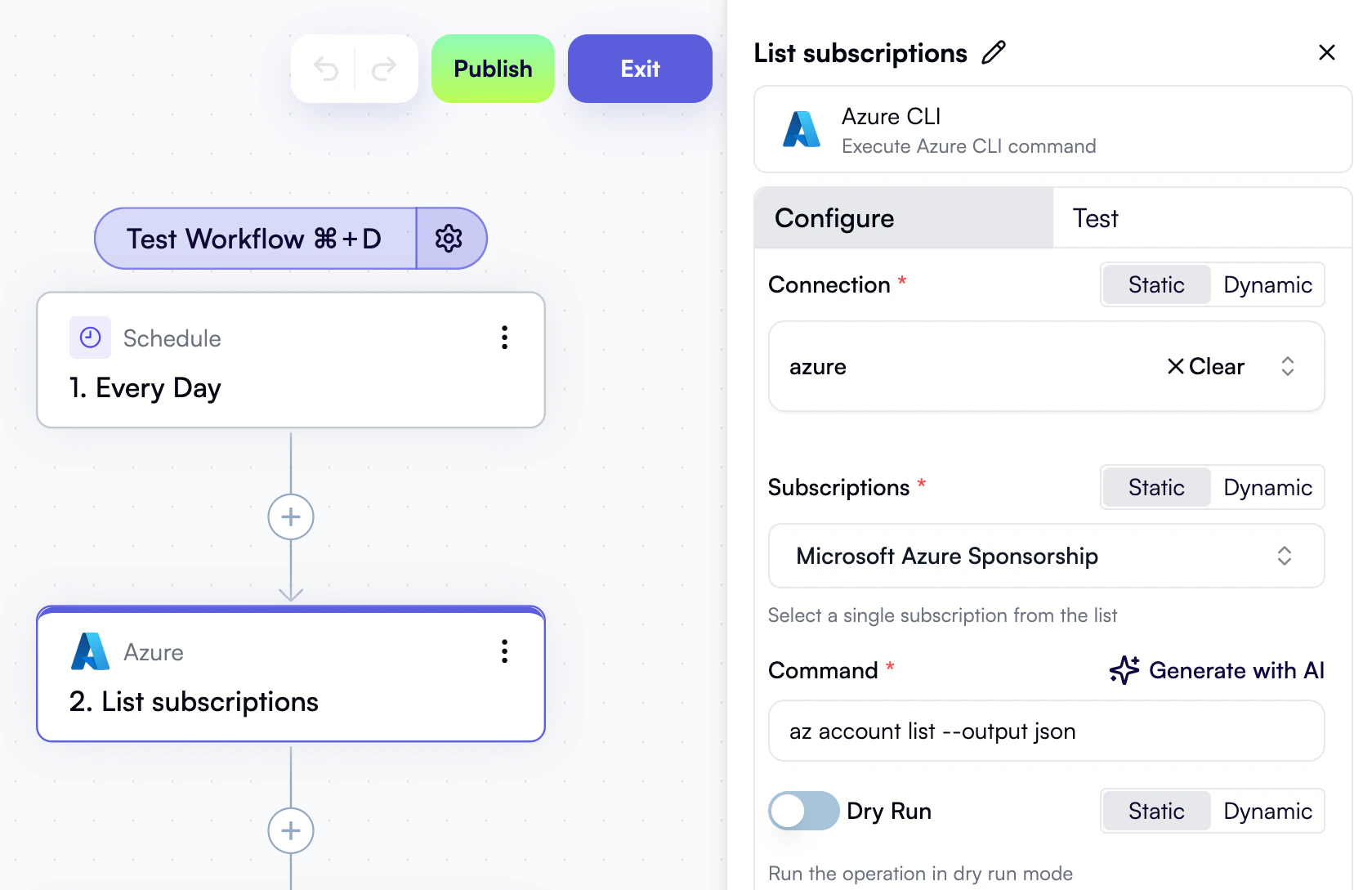Click Generate with AI sparkle icon
Screen dimensions: 1372x890
click(x=1124, y=670)
